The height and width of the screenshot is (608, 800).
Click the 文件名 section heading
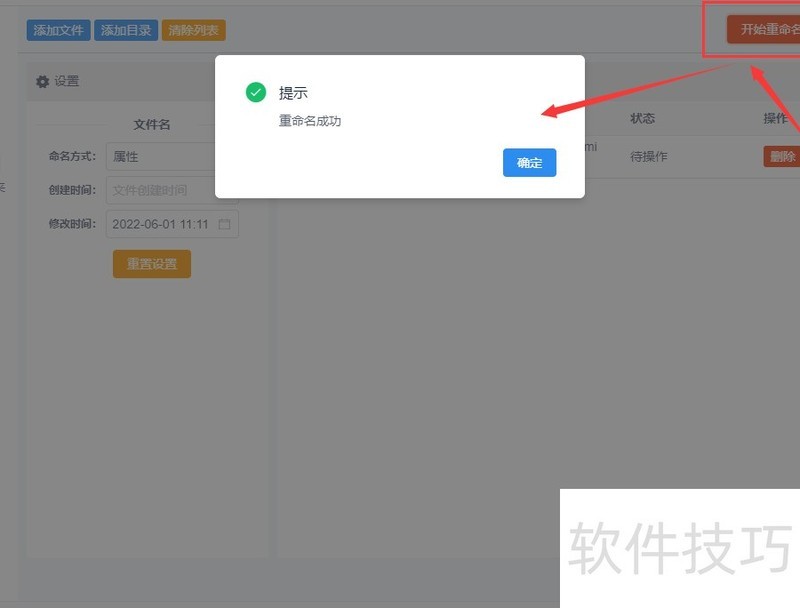coord(152,124)
